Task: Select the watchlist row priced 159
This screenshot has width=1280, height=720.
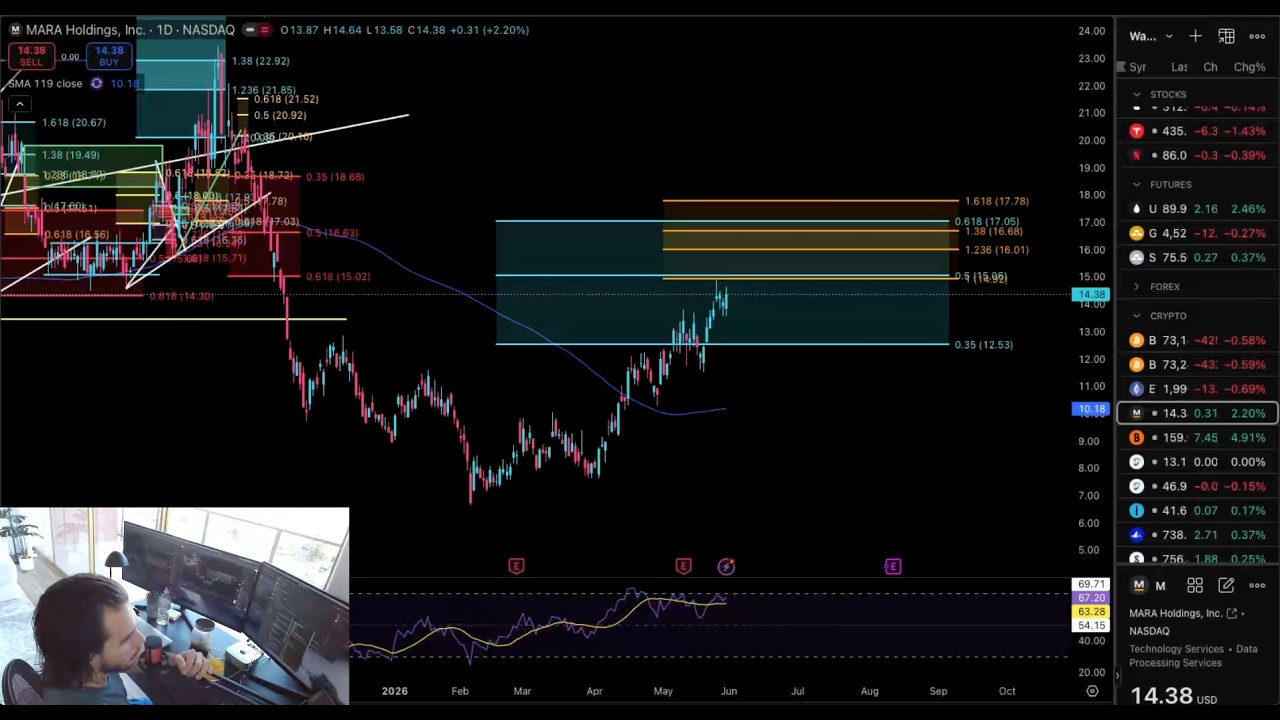Action: (x=1197, y=437)
